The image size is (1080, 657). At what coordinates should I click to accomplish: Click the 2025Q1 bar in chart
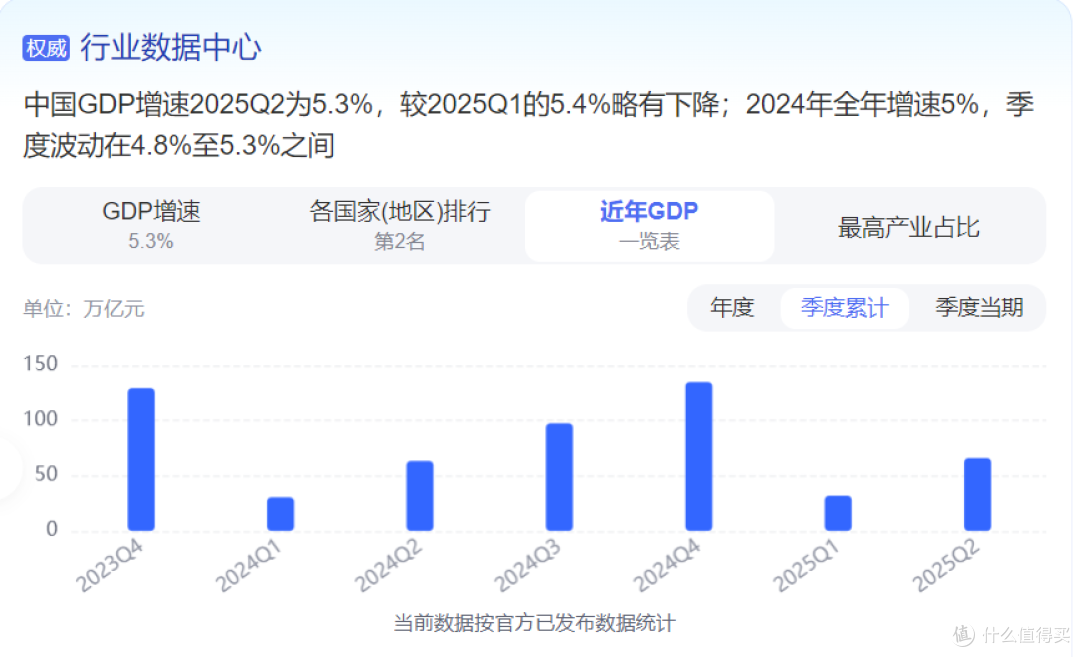tap(838, 513)
